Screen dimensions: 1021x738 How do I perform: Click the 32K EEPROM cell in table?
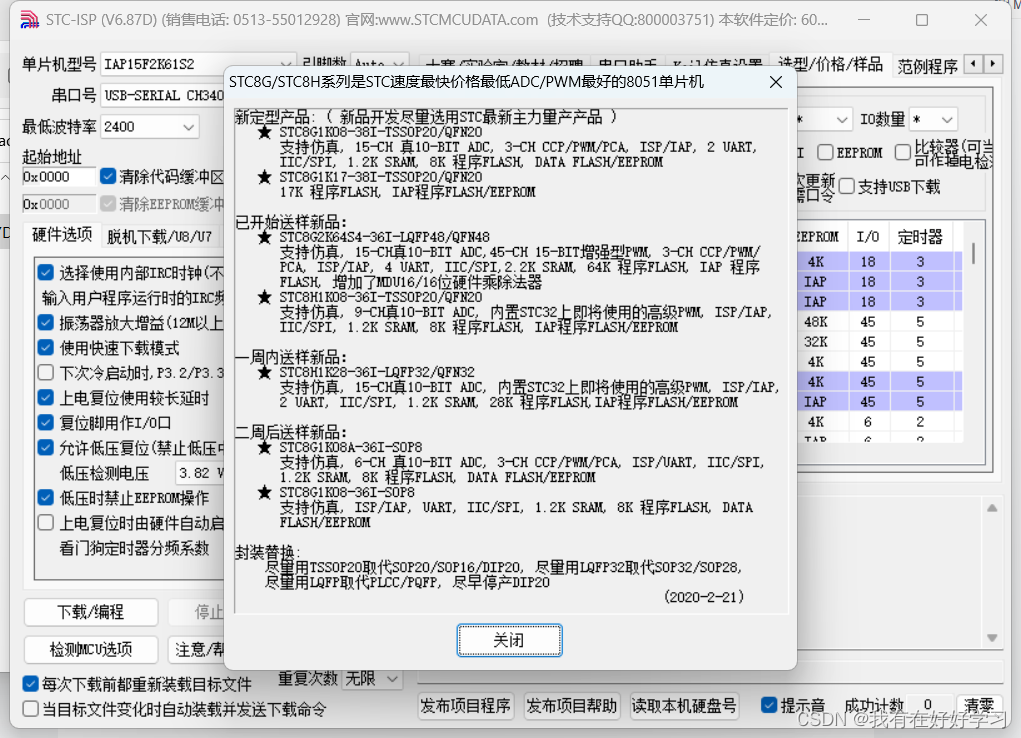(816, 342)
